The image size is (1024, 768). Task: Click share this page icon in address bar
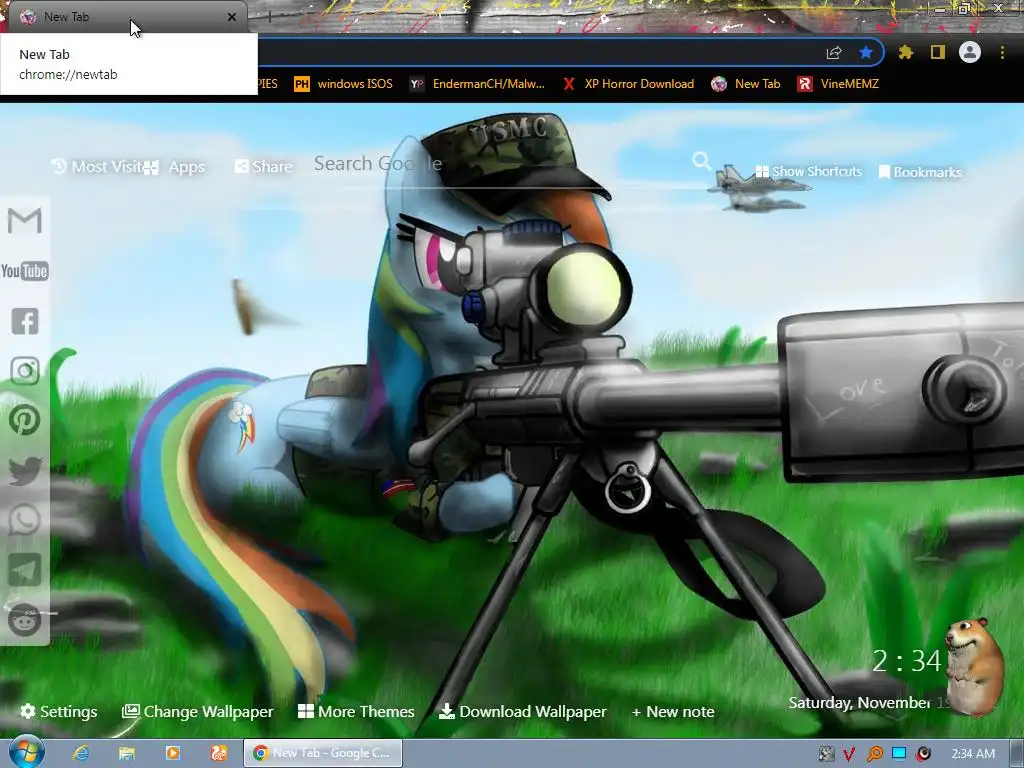tap(834, 53)
